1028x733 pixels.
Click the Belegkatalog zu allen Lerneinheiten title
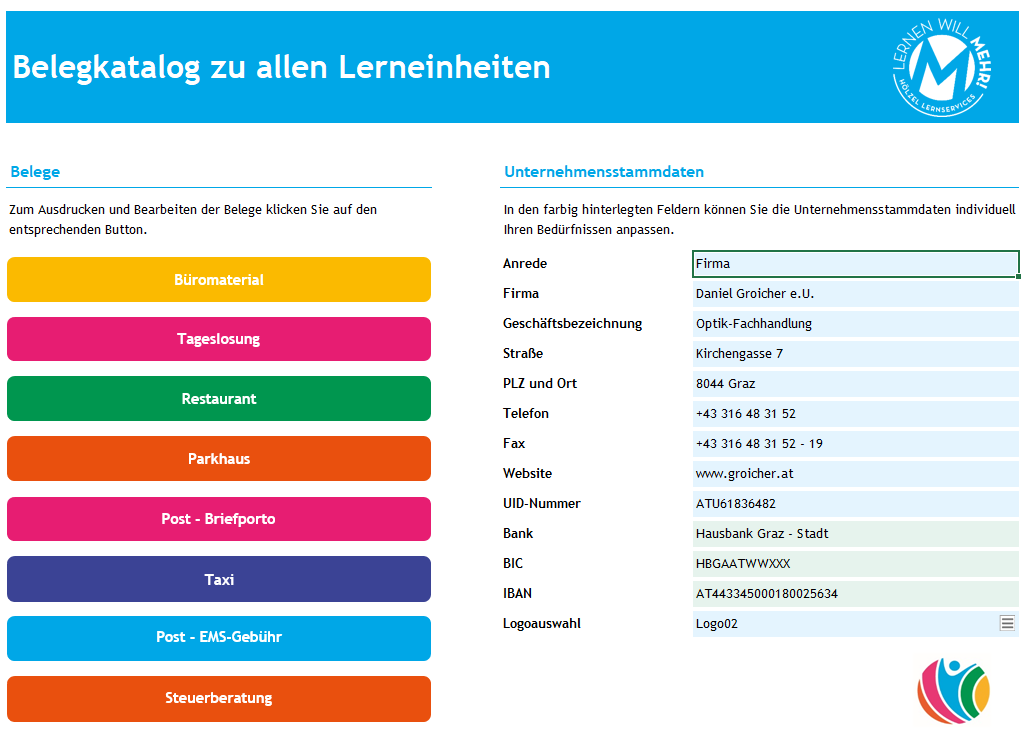click(281, 67)
